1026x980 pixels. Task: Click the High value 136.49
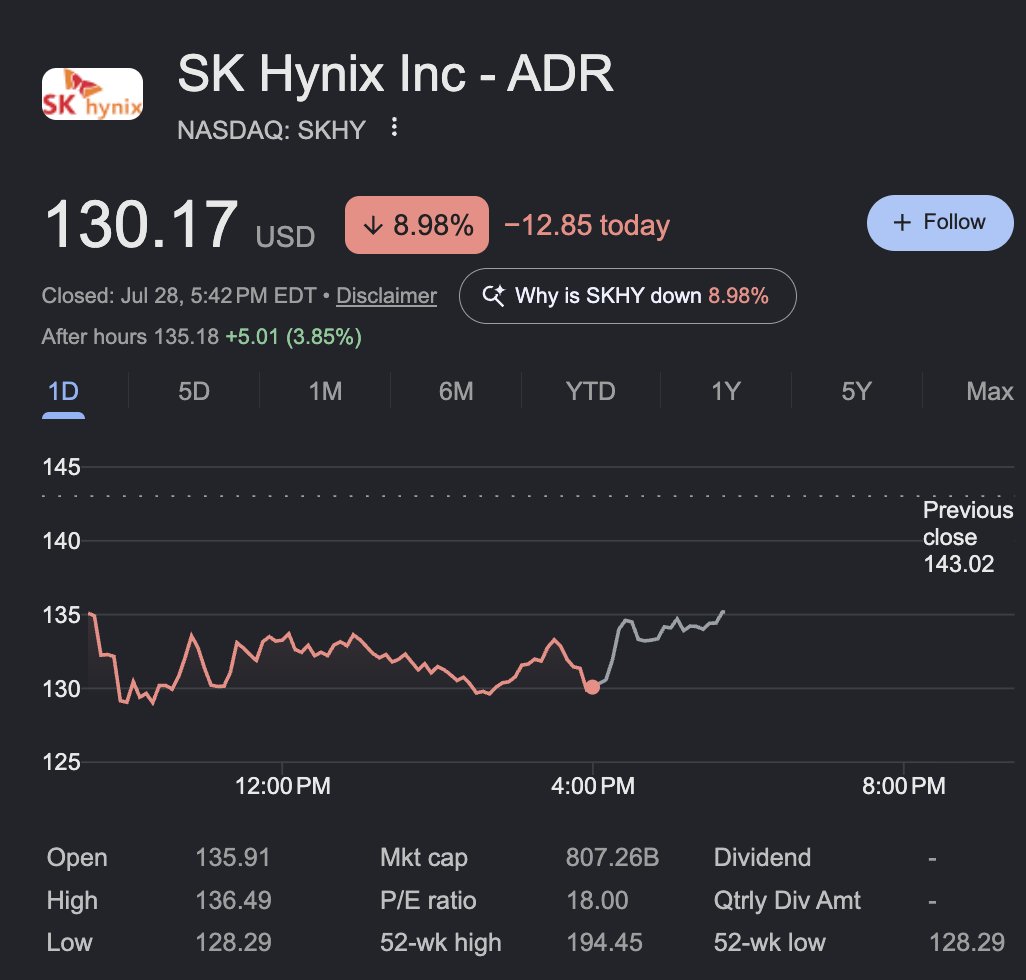(x=234, y=900)
